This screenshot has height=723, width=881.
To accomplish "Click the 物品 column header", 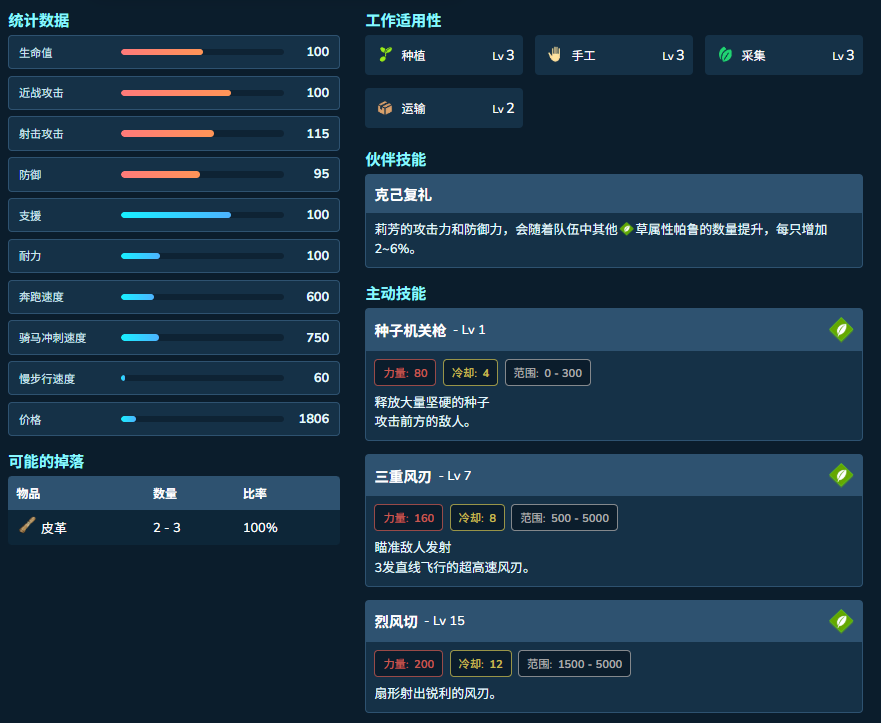I will 28,493.
